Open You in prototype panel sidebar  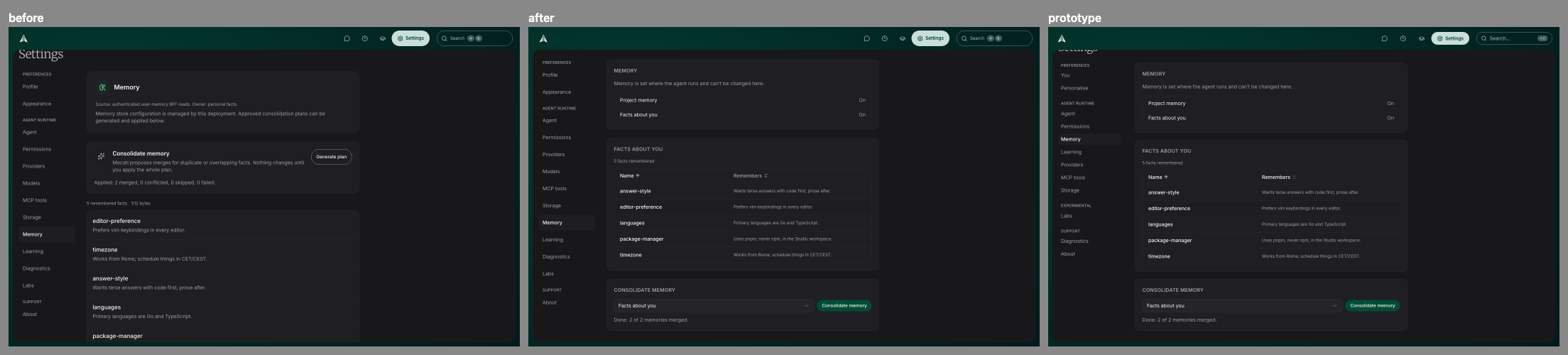[1089, 75]
